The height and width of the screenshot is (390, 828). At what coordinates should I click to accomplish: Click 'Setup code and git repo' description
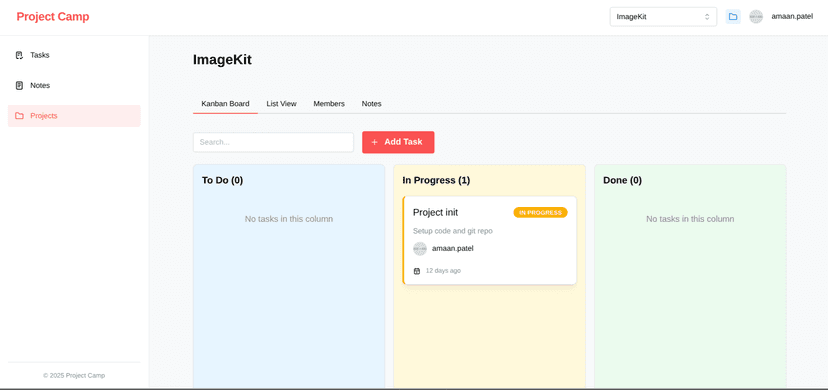[453, 231]
